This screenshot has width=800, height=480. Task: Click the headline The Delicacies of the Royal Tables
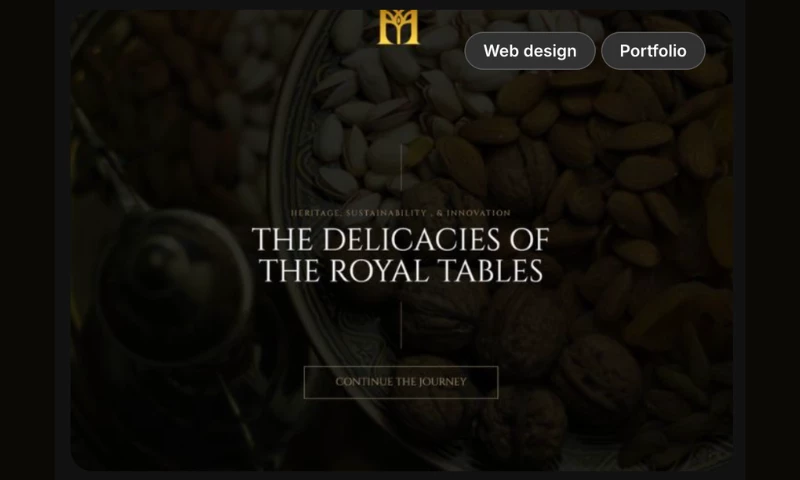click(401, 255)
